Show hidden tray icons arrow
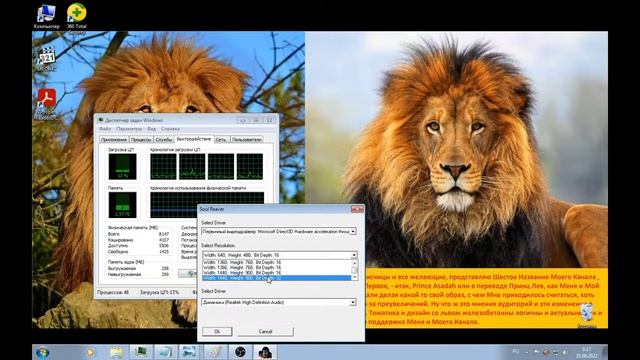Screen dimensions: 640x360 (527, 352)
